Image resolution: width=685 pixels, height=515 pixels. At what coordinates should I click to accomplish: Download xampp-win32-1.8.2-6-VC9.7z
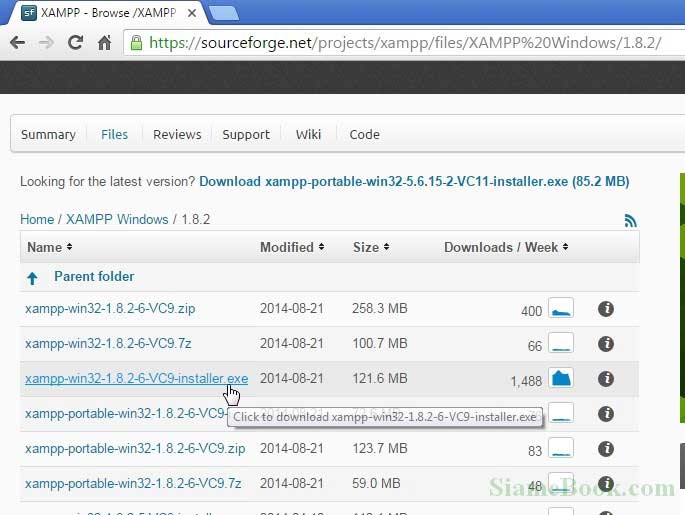108,344
